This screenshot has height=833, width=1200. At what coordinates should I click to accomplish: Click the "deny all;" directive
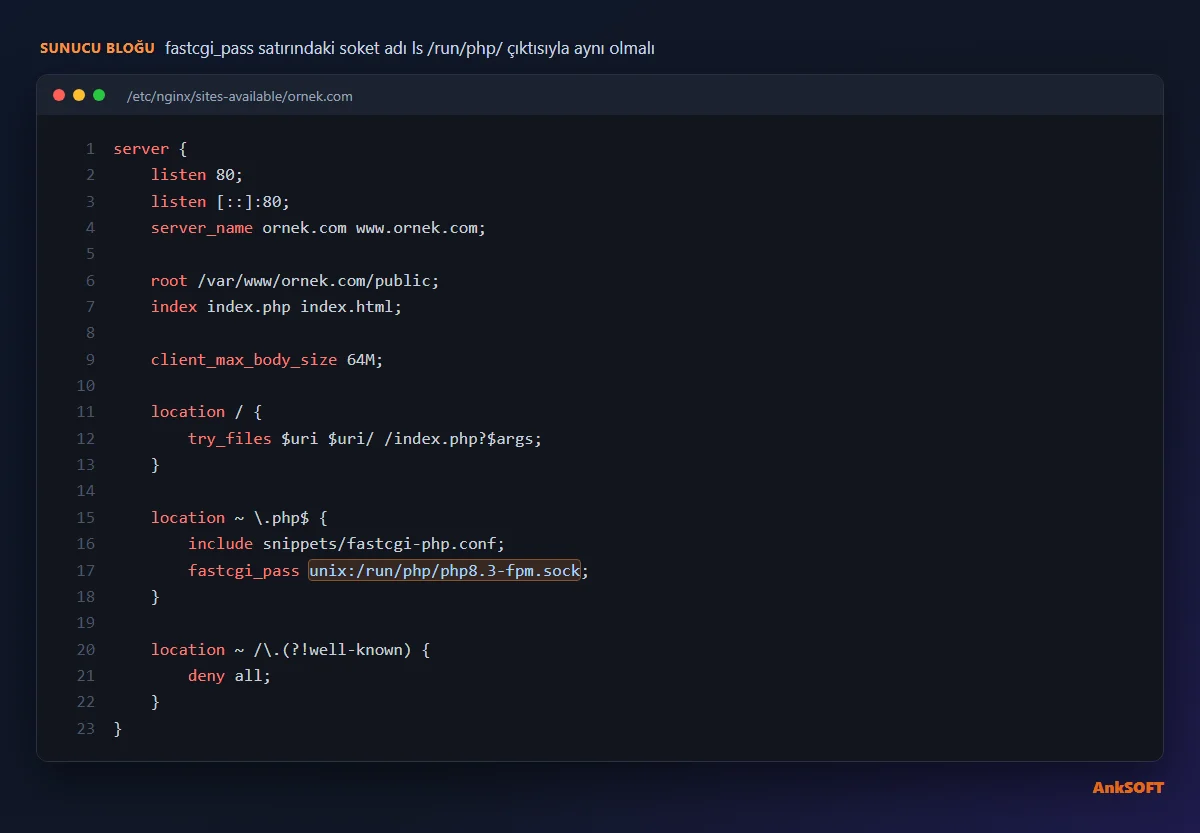[230, 676]
